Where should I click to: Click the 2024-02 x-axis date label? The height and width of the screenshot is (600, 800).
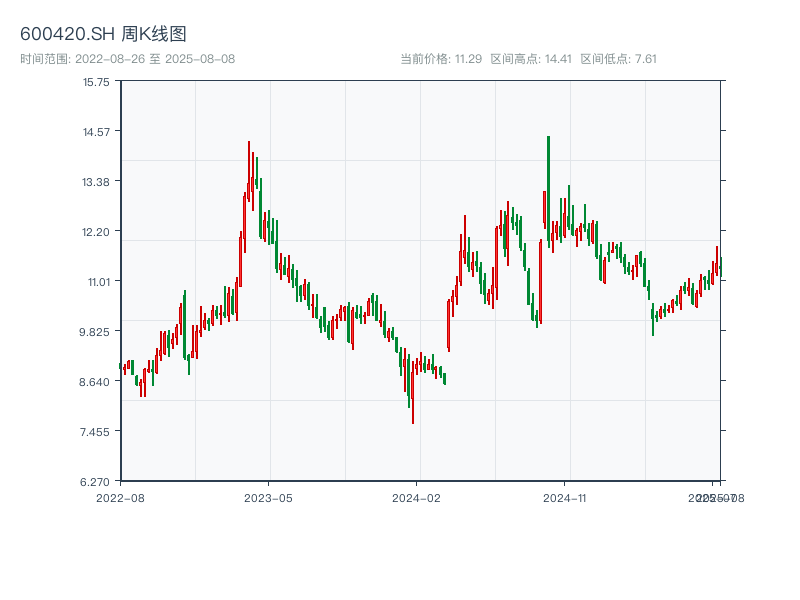(416, 497)
